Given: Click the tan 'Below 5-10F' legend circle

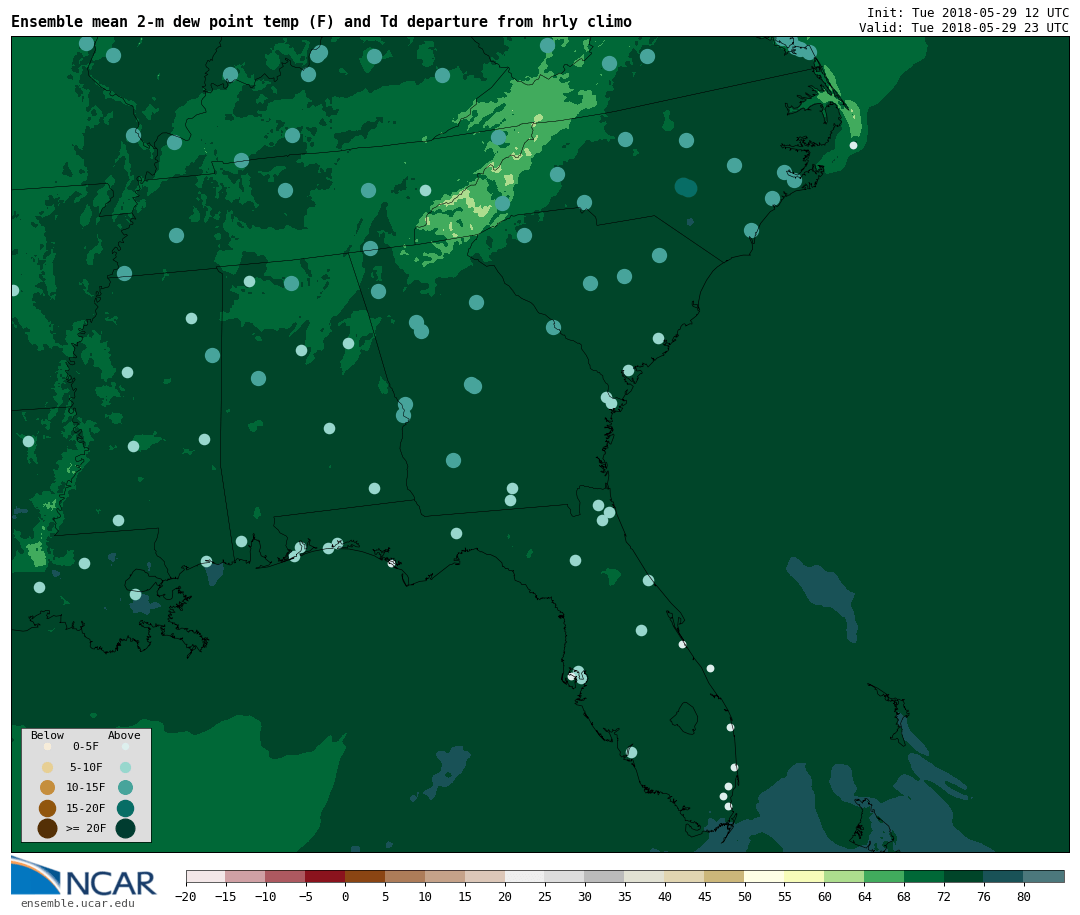Looking at the screenshot, I should coord(48,768).
